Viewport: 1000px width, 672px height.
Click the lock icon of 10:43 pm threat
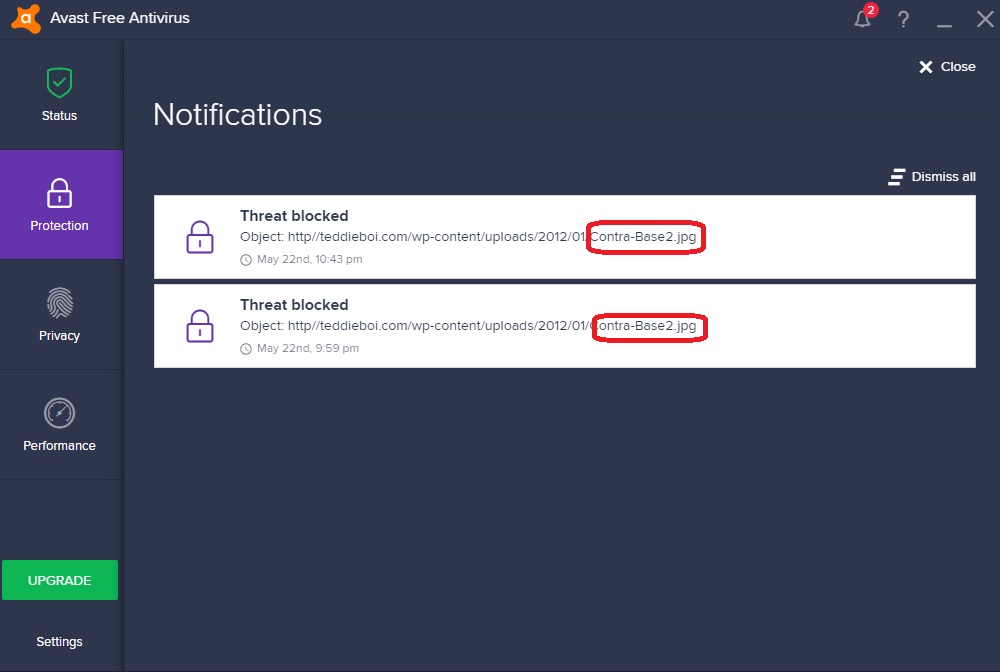click(200, 237)
